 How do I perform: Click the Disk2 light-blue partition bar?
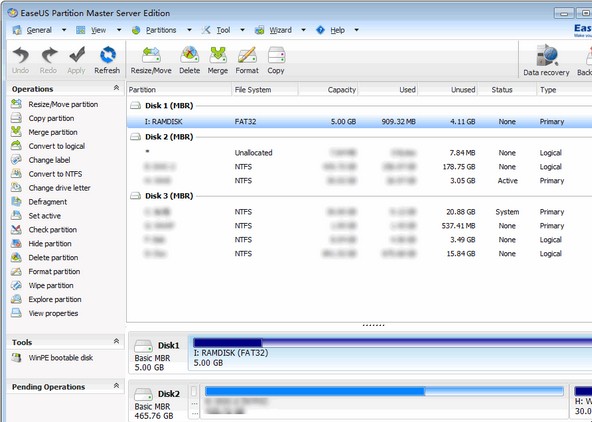coord(384,391)
